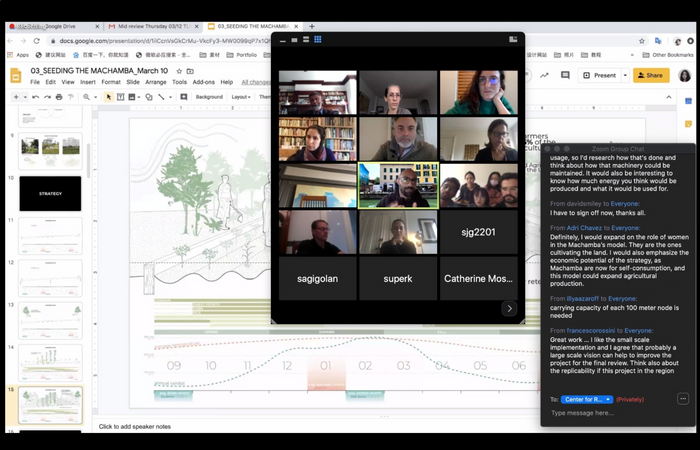This screenshot has width=700, height=450.
Task: Select the sjg2201 participant tile
Action: click(x=479, y=232)
